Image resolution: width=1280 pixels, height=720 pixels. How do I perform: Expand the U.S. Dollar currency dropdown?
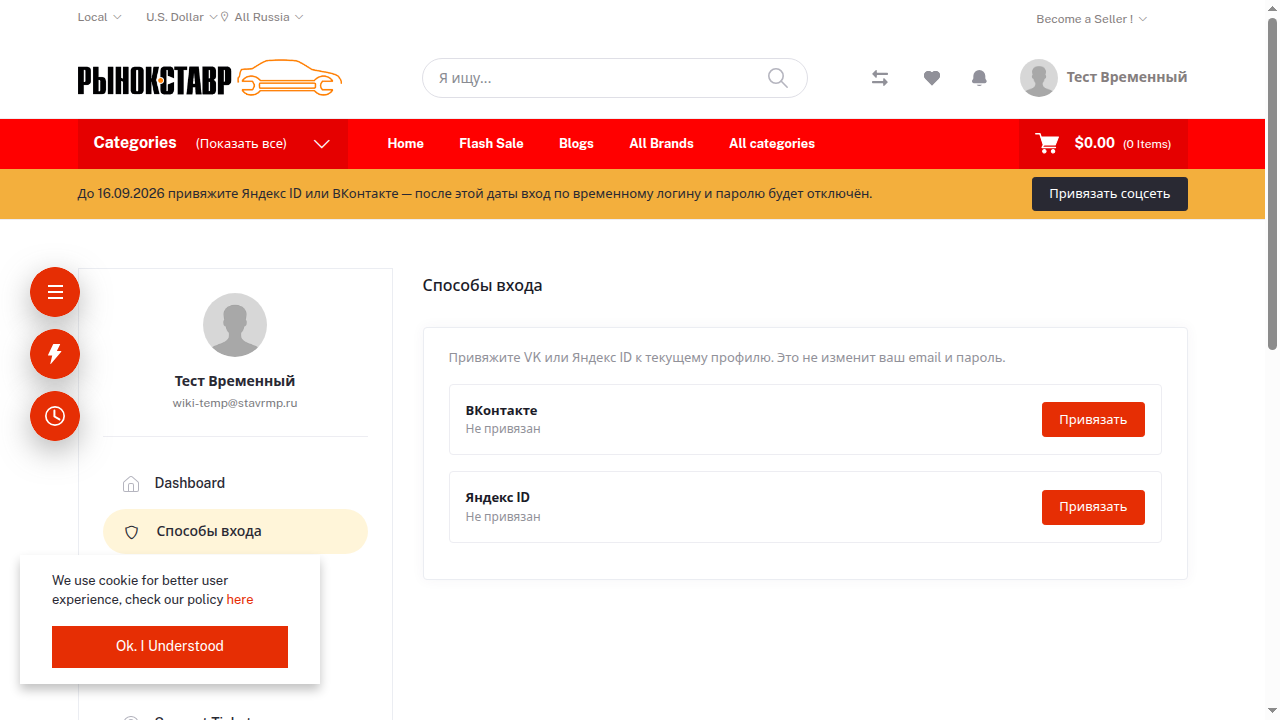pos(182,17)
